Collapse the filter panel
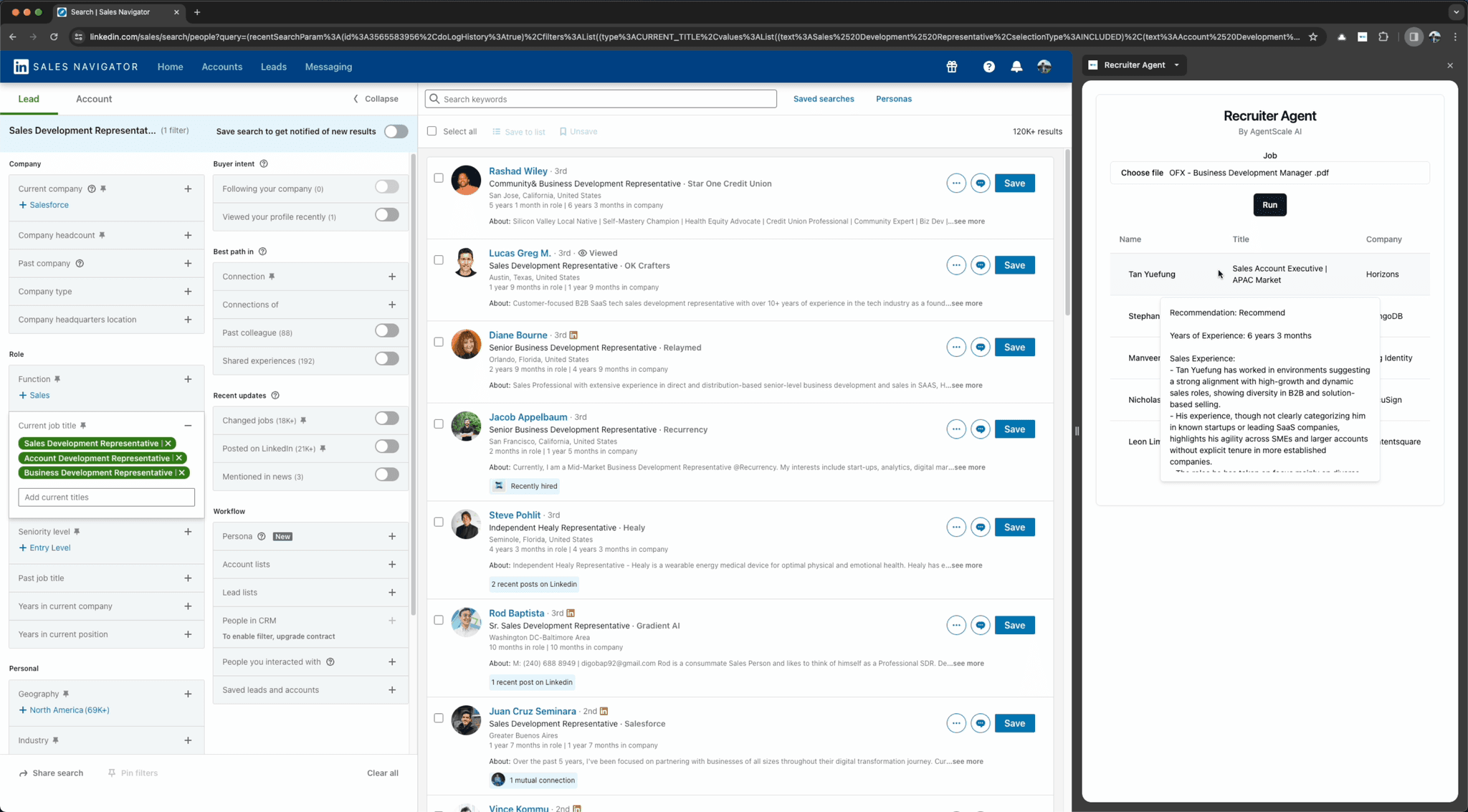Viewport: 1468px width, 812px height. point(376,99)
